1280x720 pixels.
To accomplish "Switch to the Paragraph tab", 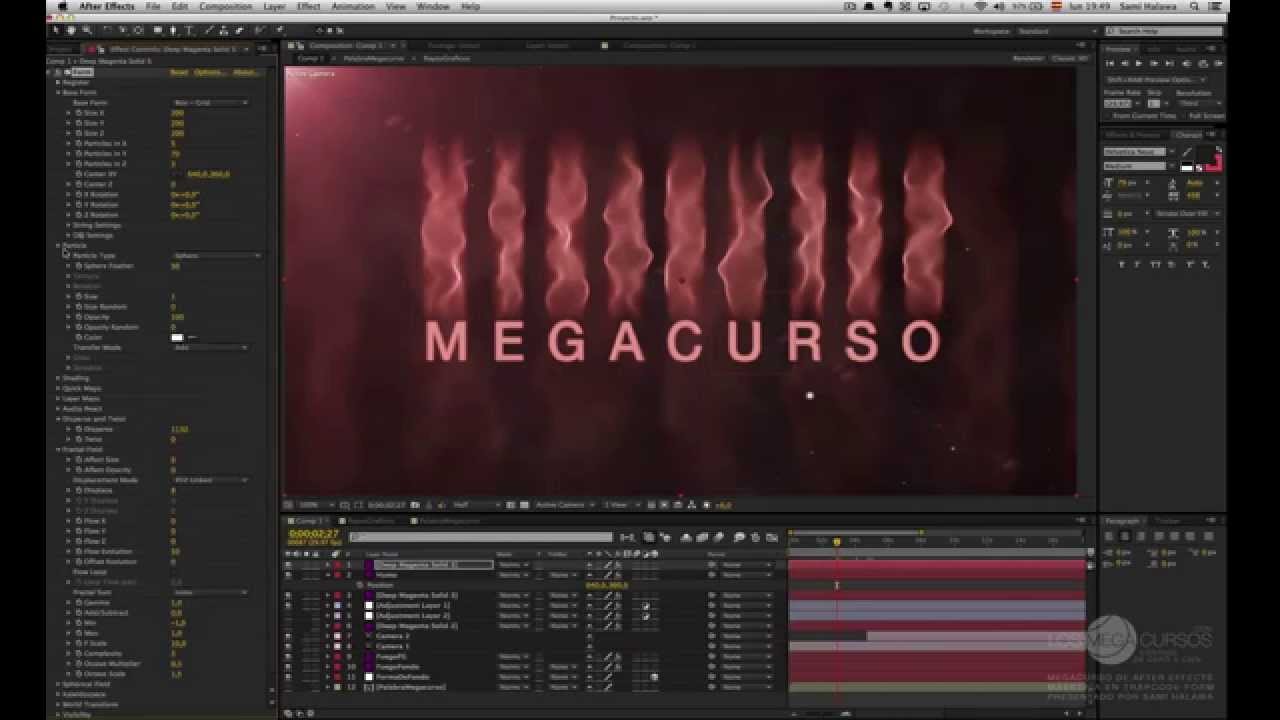I will pos(1123,521).
